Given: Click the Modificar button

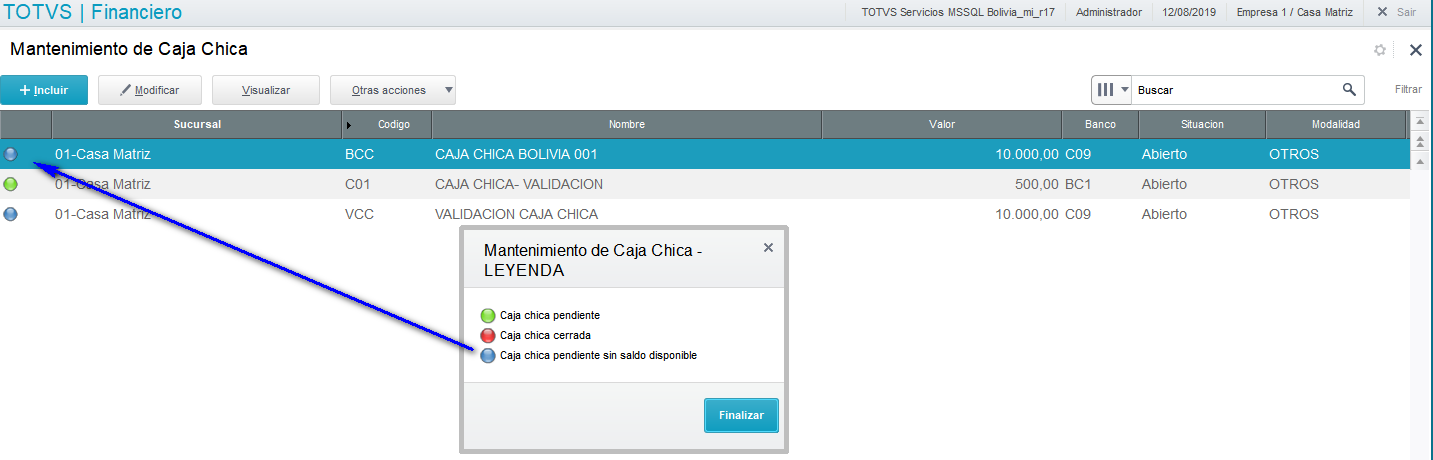Looking at the screenshot, I should point(150,90).
